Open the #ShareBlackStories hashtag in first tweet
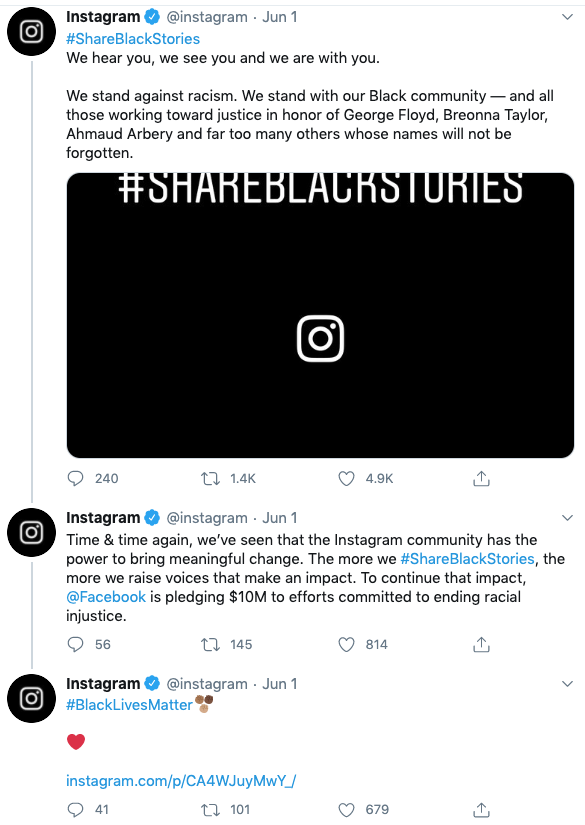The width and height of the screenshot is (585, 825). 133,39
